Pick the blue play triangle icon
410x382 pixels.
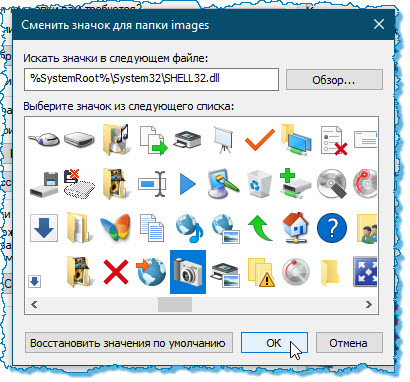coord(187,184)
